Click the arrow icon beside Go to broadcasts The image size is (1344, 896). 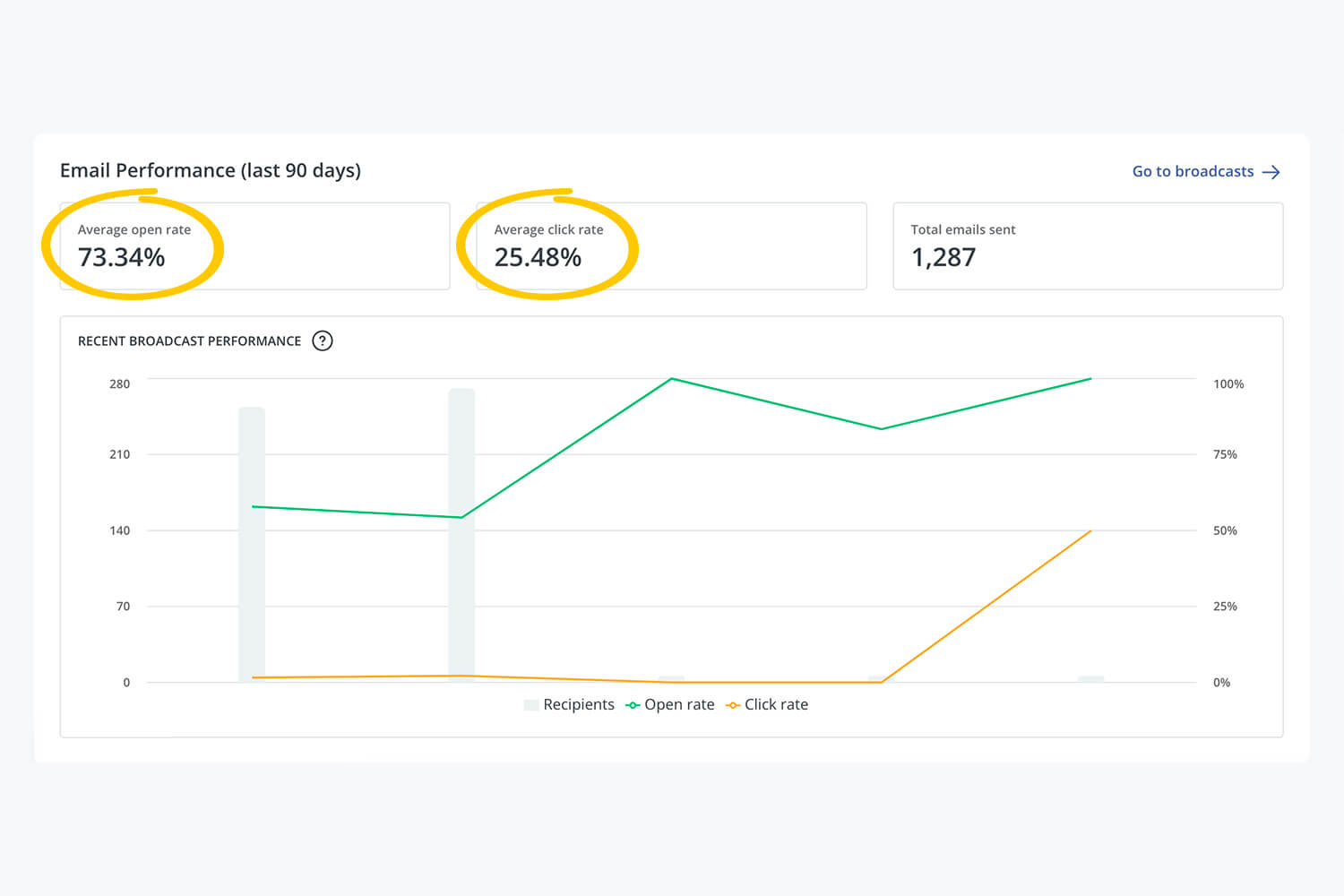tap(1271, 172)
